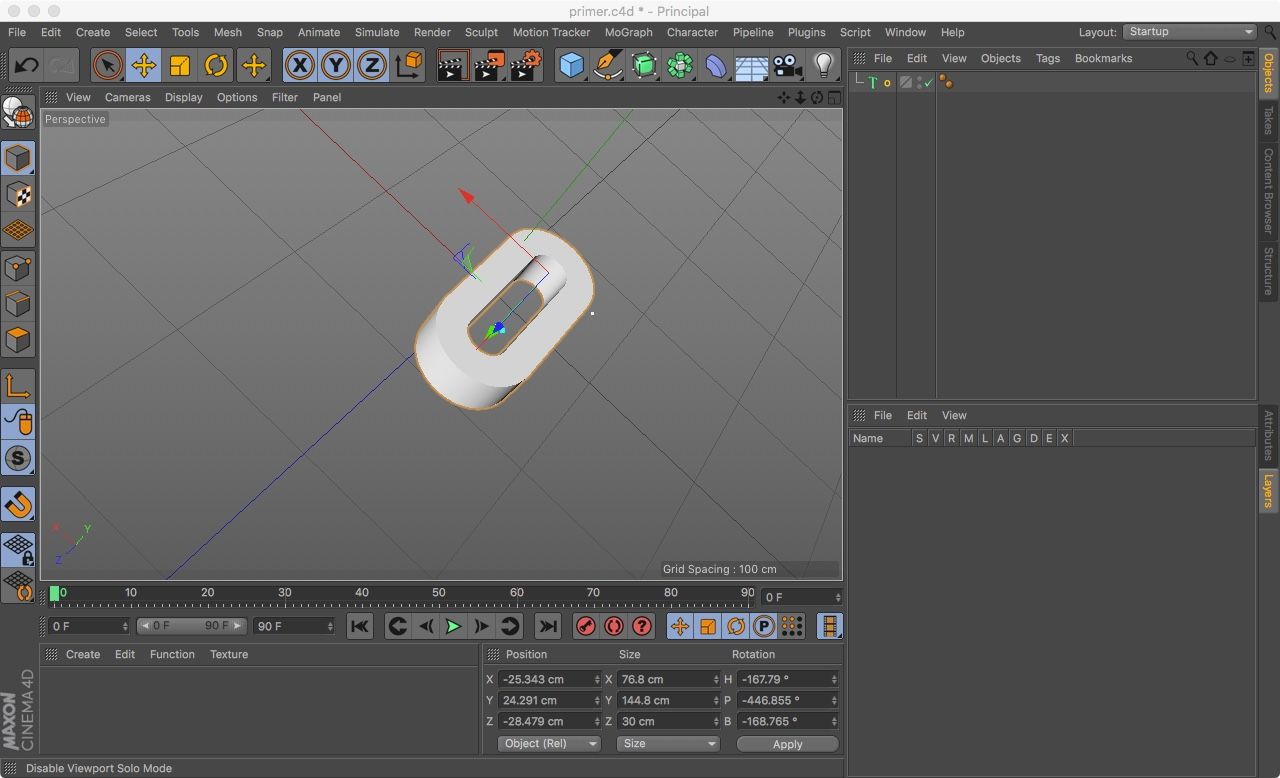Select the Scale tool icon

[x=180, y=66]
